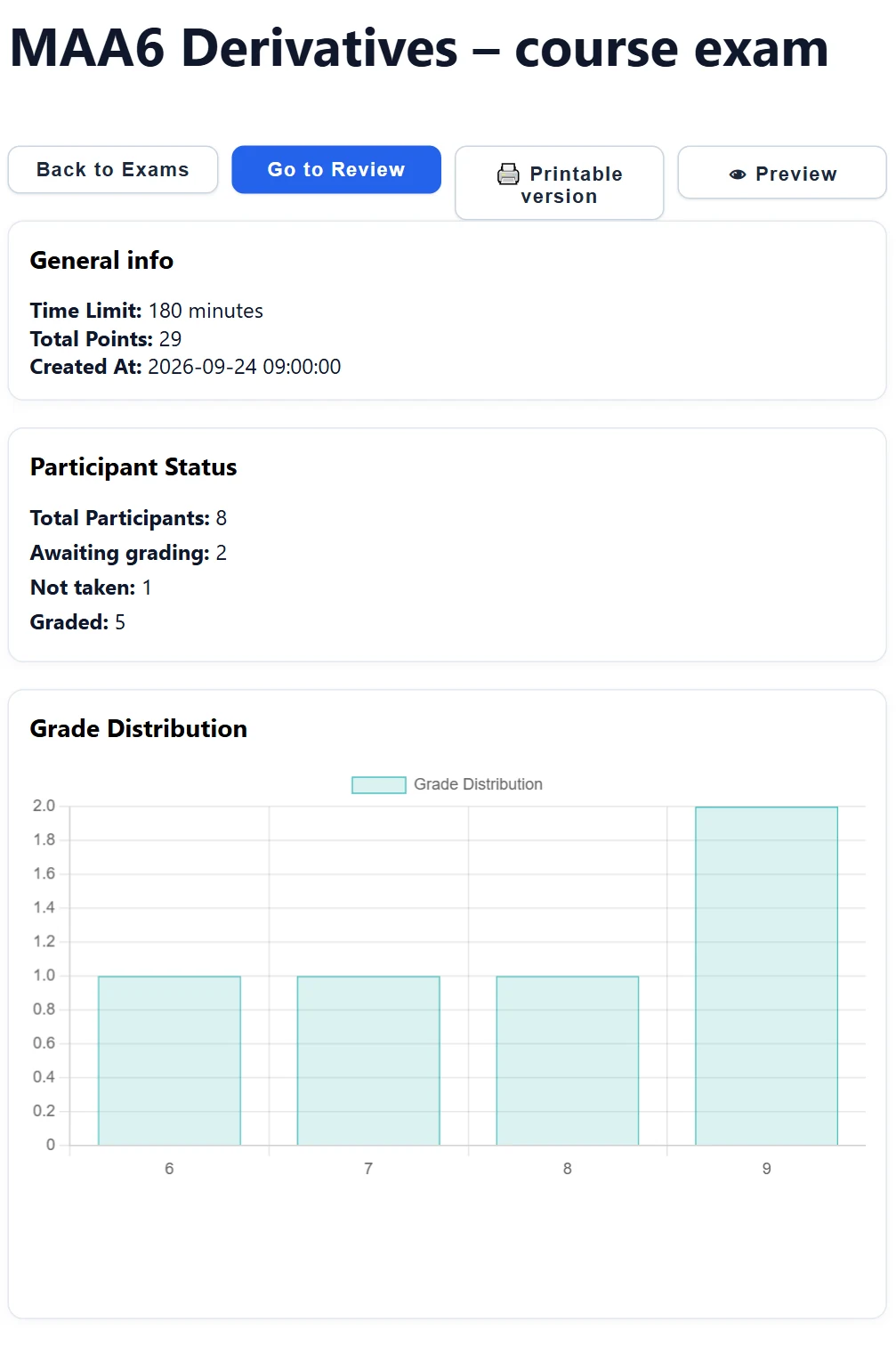Click the Grade Distribution legend label

(x=478, y=784)
